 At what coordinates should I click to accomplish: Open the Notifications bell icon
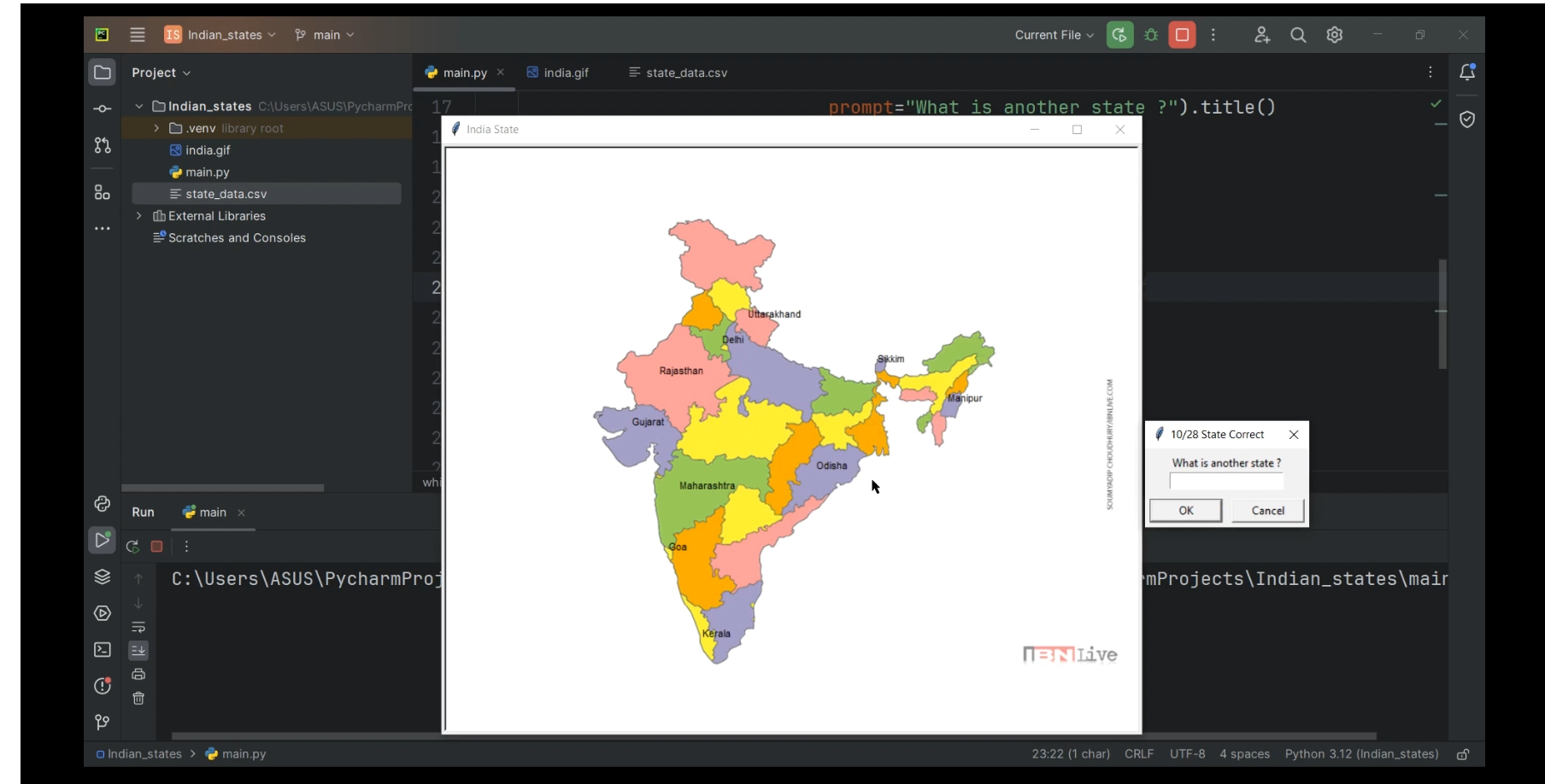click(x=1467, y=73)
